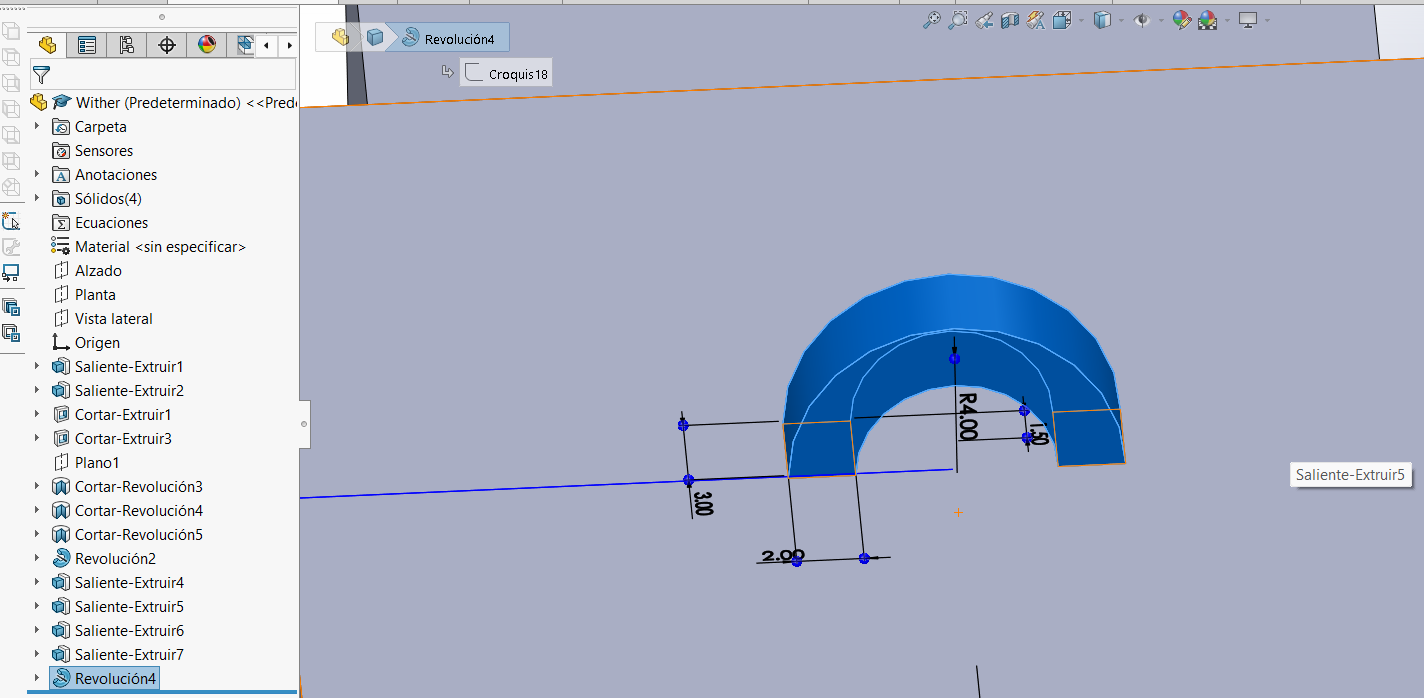Switch to the DisplayManager tab
The image size is (1424, 698).
pos(207,45)
